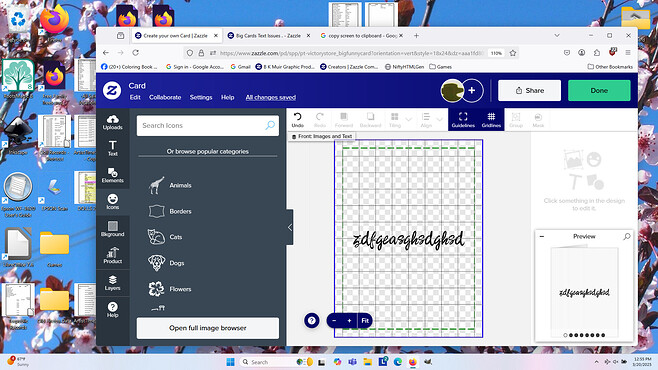This screenshot has width=658, height=370.
Task: Click the round question mark help button on canvas
Action: tap(311, 320)
